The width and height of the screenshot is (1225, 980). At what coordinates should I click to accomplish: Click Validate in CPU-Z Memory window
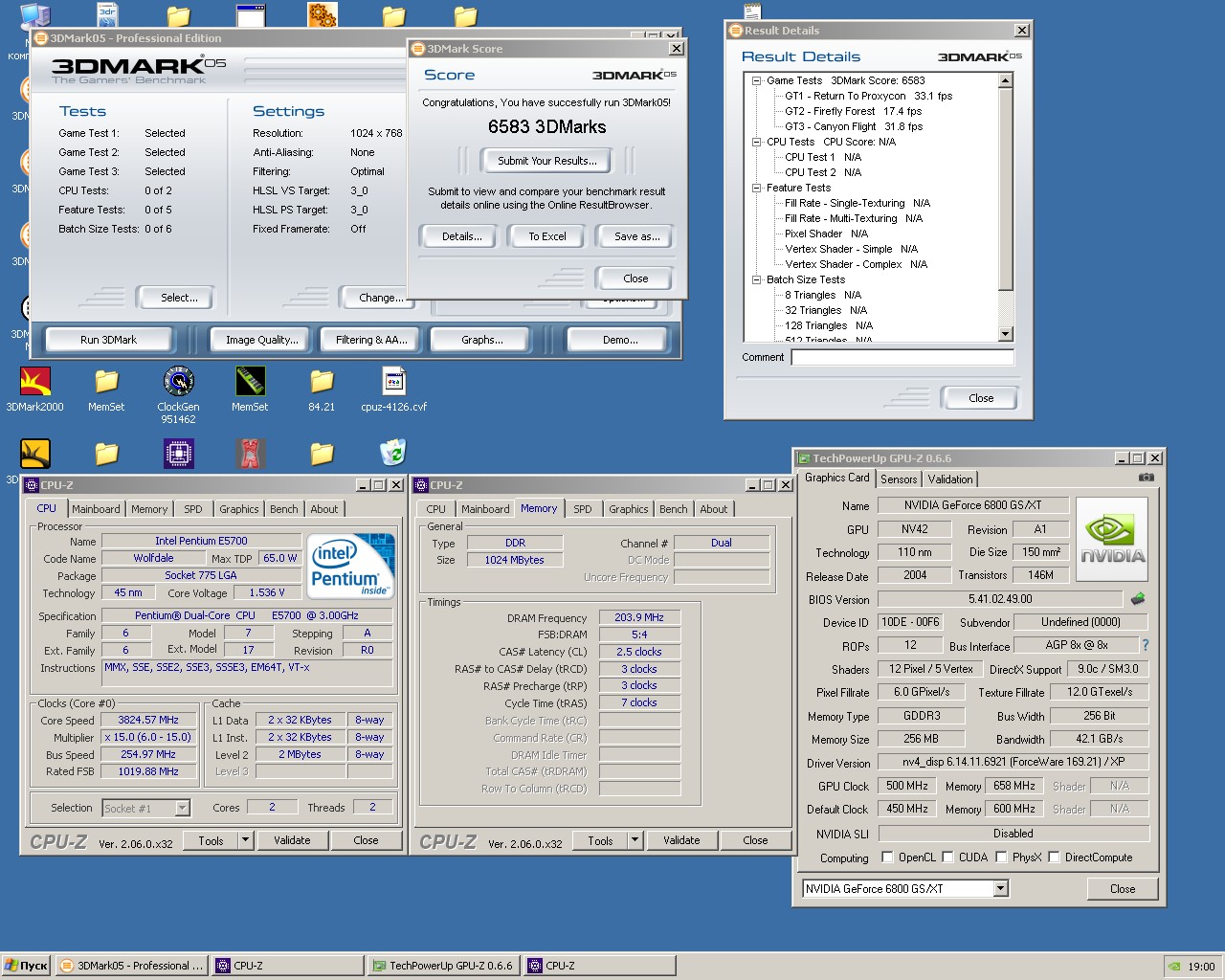click(x=681, y=840)
